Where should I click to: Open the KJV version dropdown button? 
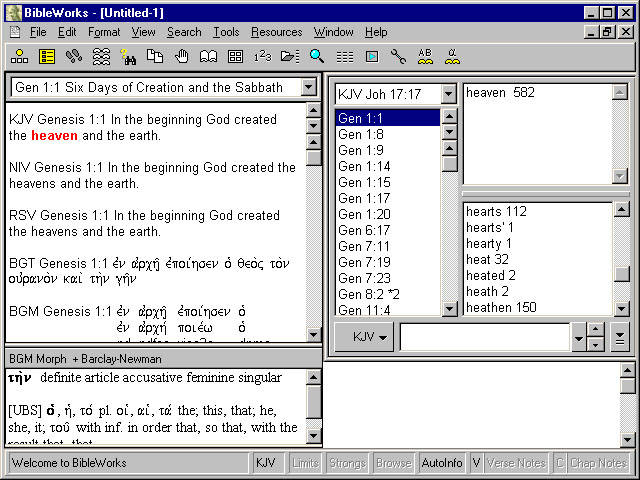pyautogui.click(x=364, y=337)
